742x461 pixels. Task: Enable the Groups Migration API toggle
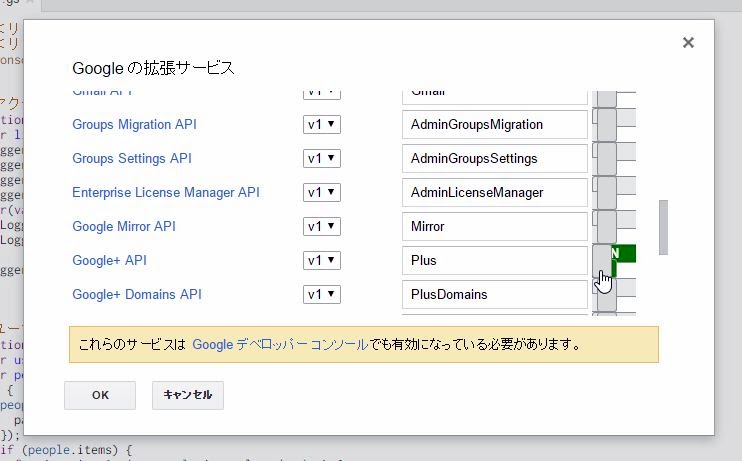tap(614, 125)
